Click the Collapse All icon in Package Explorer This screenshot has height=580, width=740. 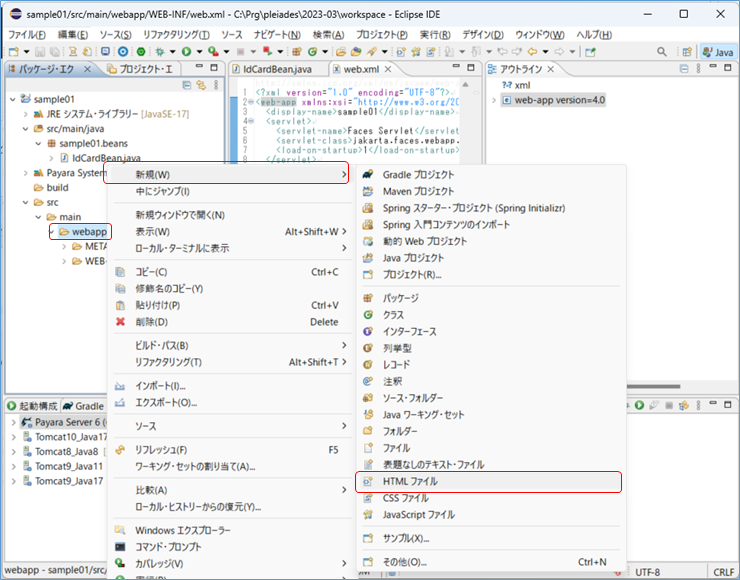(187, 85)
